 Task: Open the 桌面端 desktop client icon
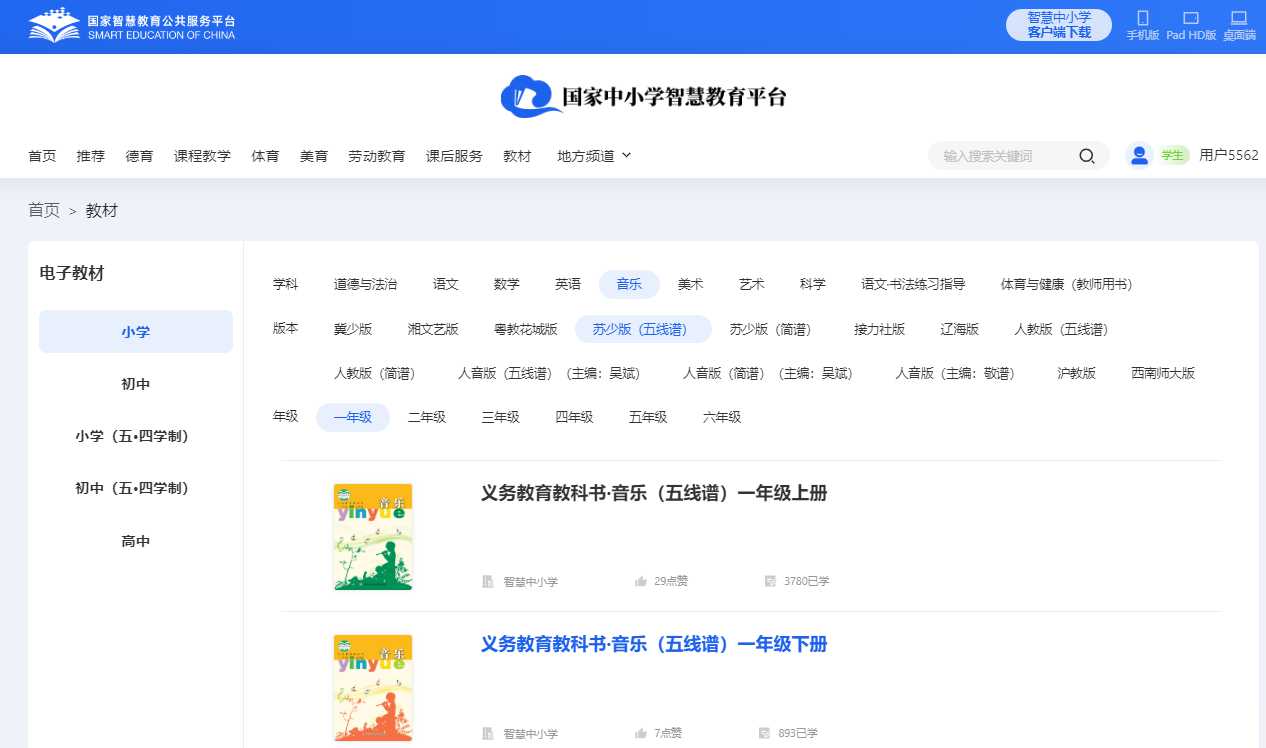coord(1239,18)
